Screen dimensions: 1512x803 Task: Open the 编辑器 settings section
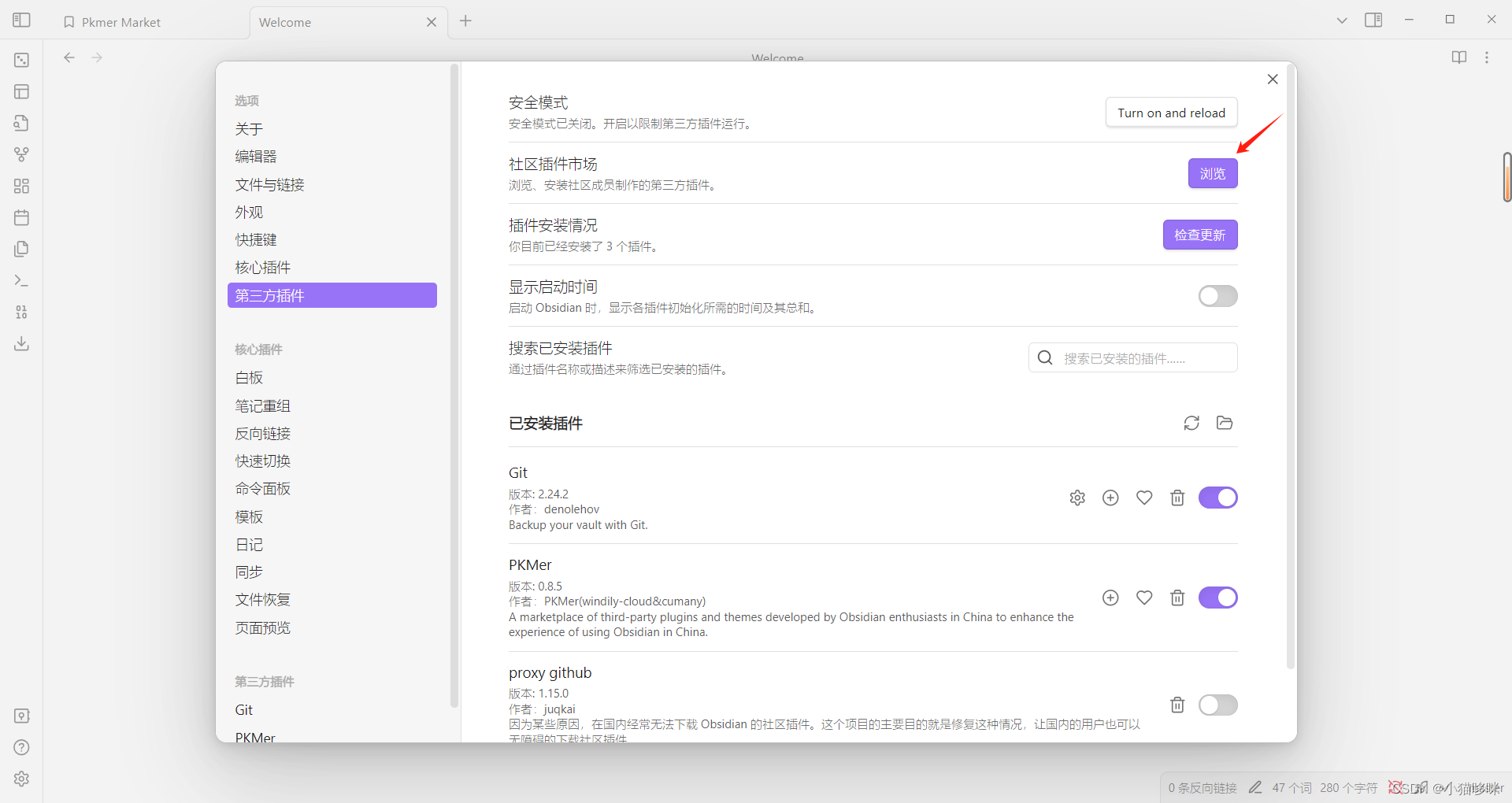tap(332, 157)
